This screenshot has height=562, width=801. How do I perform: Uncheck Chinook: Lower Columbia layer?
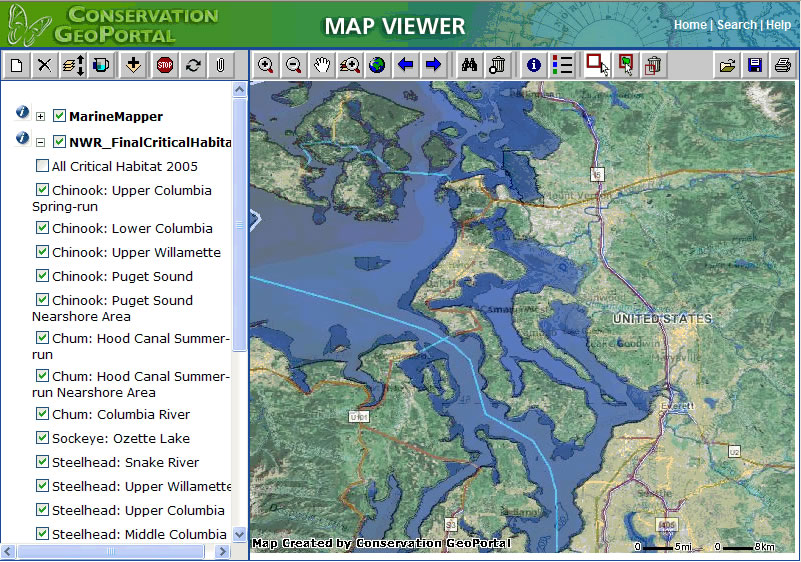pyautogui.click(x=42, y=227)
